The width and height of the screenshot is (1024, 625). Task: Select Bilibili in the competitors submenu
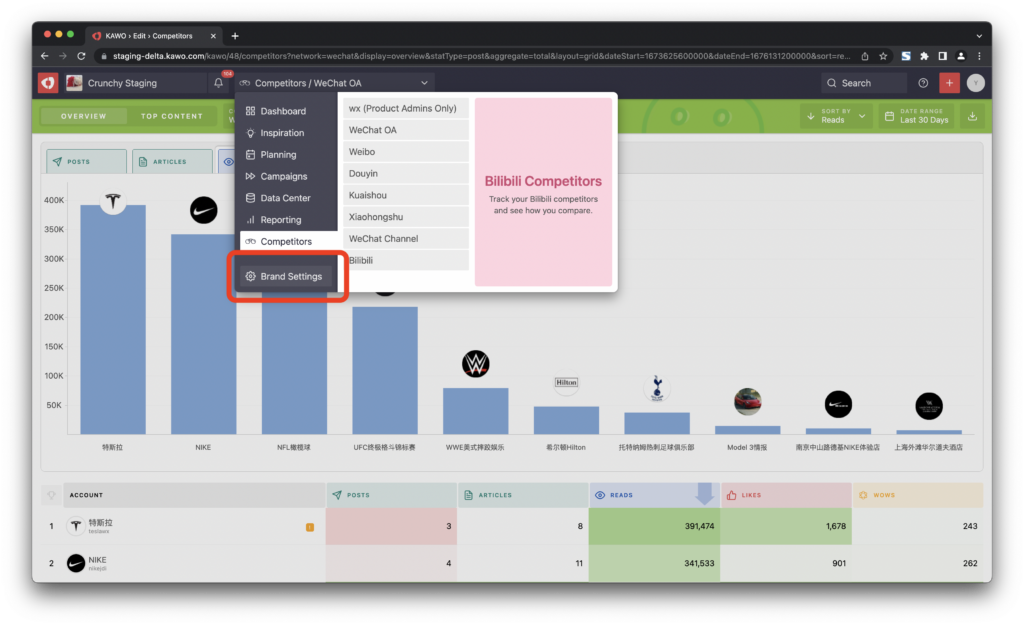(x=406, y=261)
